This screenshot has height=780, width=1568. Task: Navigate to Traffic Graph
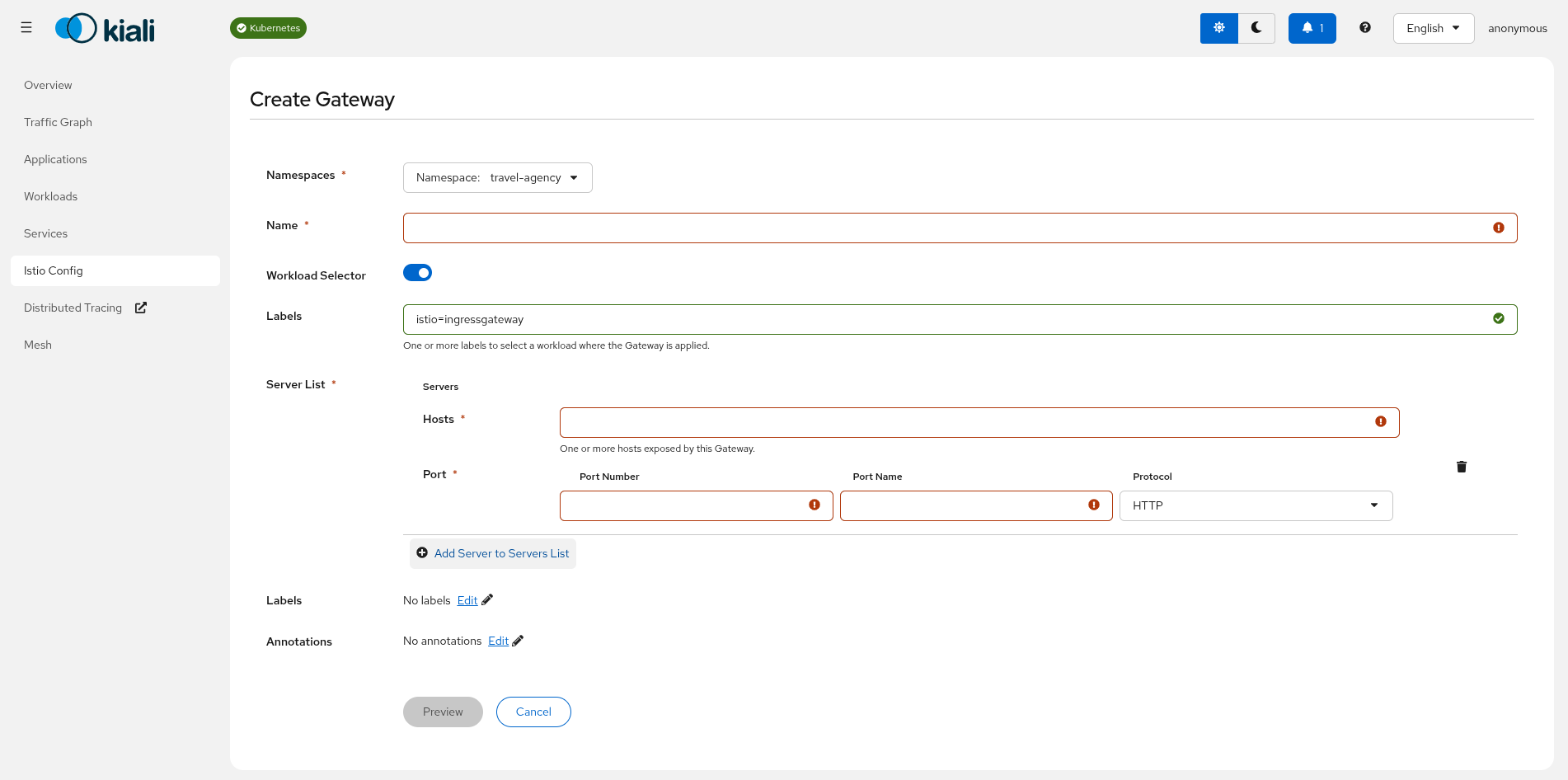pos(58,122)
